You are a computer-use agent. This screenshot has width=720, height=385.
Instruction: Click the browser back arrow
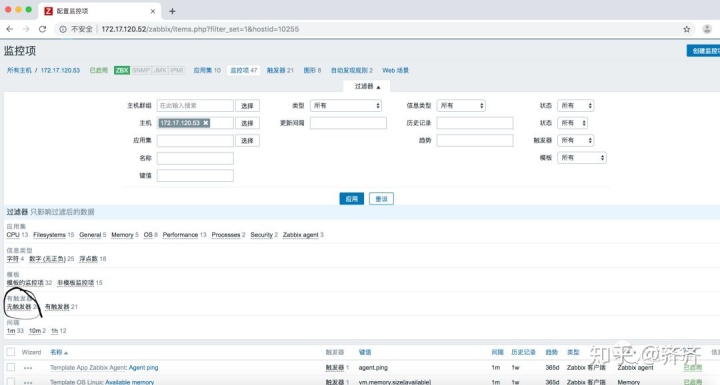pos(10,29)
